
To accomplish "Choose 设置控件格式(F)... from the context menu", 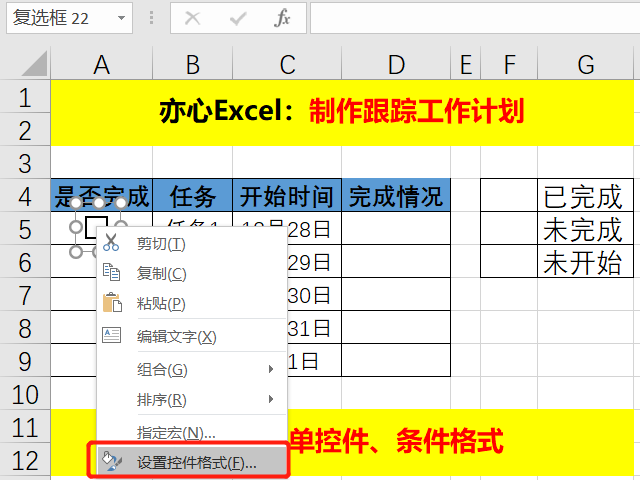I will (192, 462).
